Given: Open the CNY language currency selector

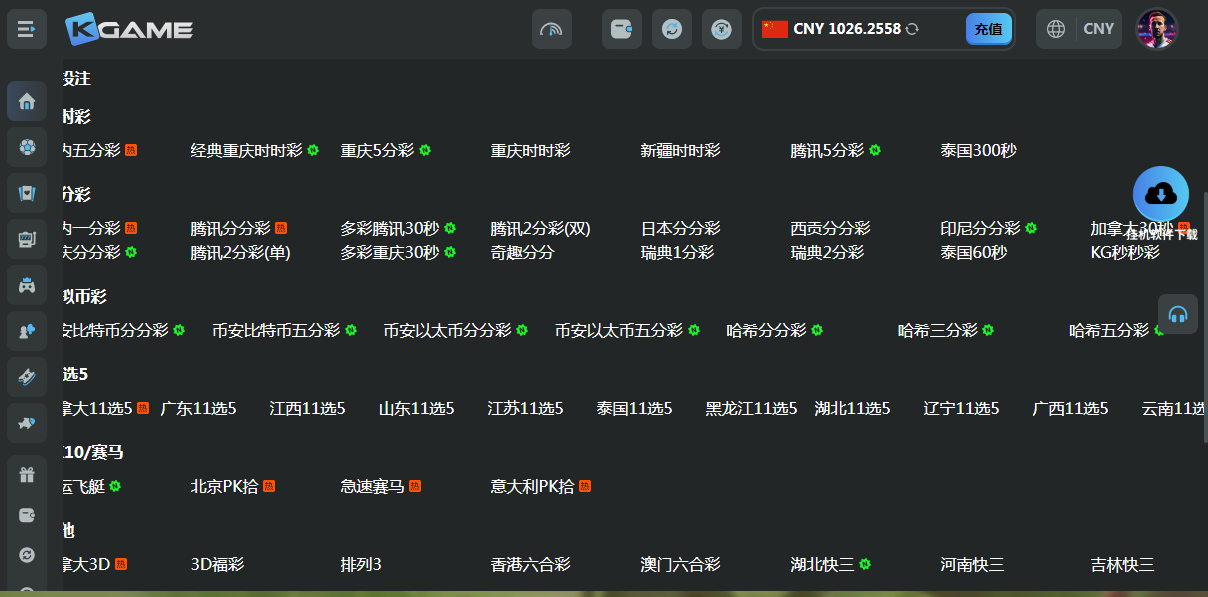Looking at the screenshot, I should coord(1079,29).
